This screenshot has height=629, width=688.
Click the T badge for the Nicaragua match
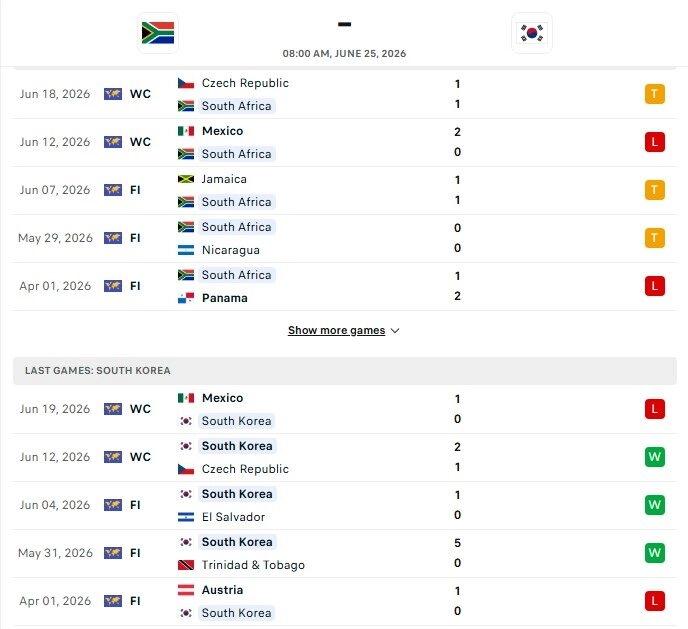click(655, 238)
